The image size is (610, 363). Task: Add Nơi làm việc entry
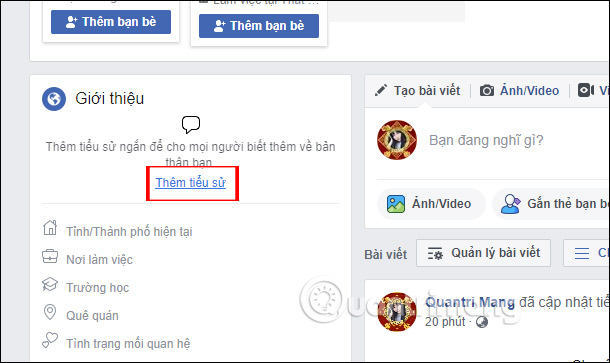click(x=99, y=260)
